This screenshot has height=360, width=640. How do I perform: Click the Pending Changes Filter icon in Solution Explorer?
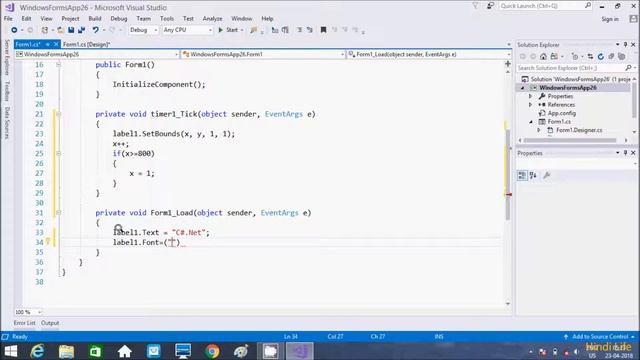(x=575, y=56)
